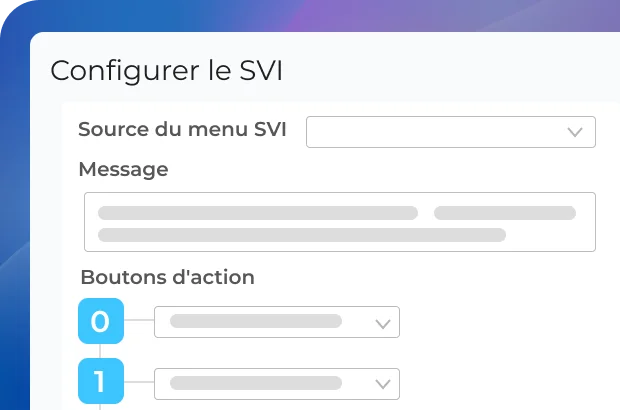The width and height of the screenshot is (620, 410).
Task: Click the chevron arrow on button 0's dropdown
Action: click(382, 323)
